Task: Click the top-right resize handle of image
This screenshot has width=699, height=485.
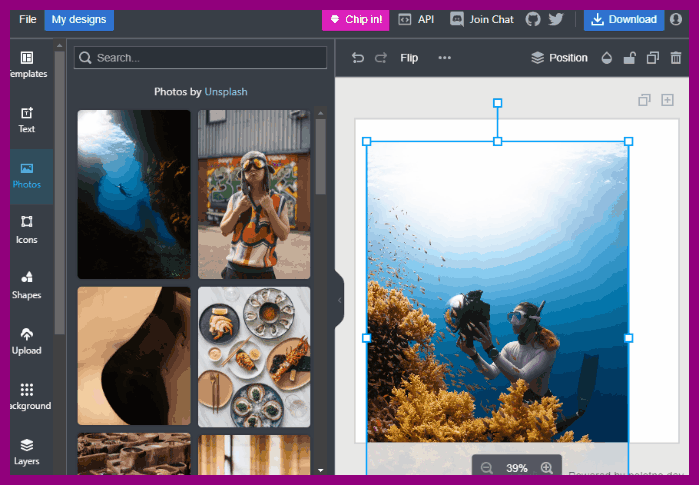Action: click(x=629, y=141)
